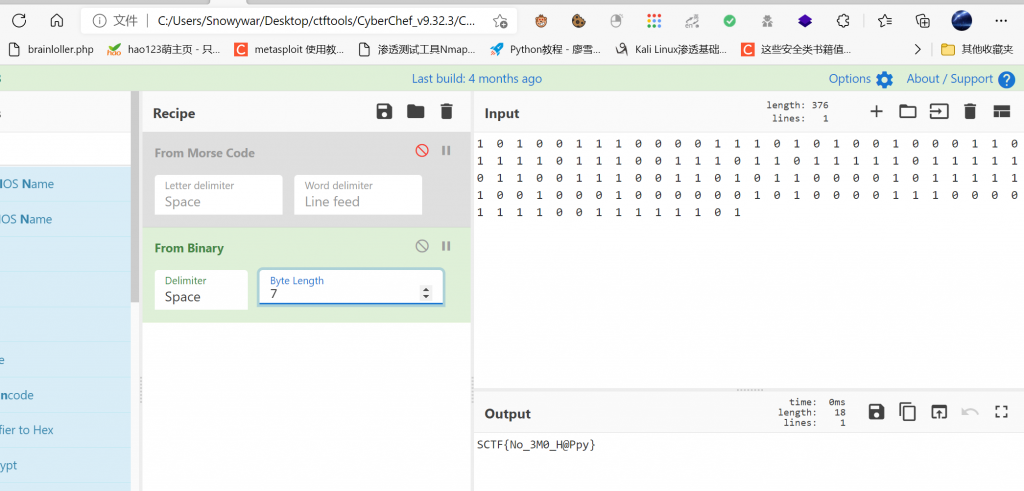This screenshot has height=491, width=1024.
Task: Disable the From Binary operation
Action: [x=422, y=246]
